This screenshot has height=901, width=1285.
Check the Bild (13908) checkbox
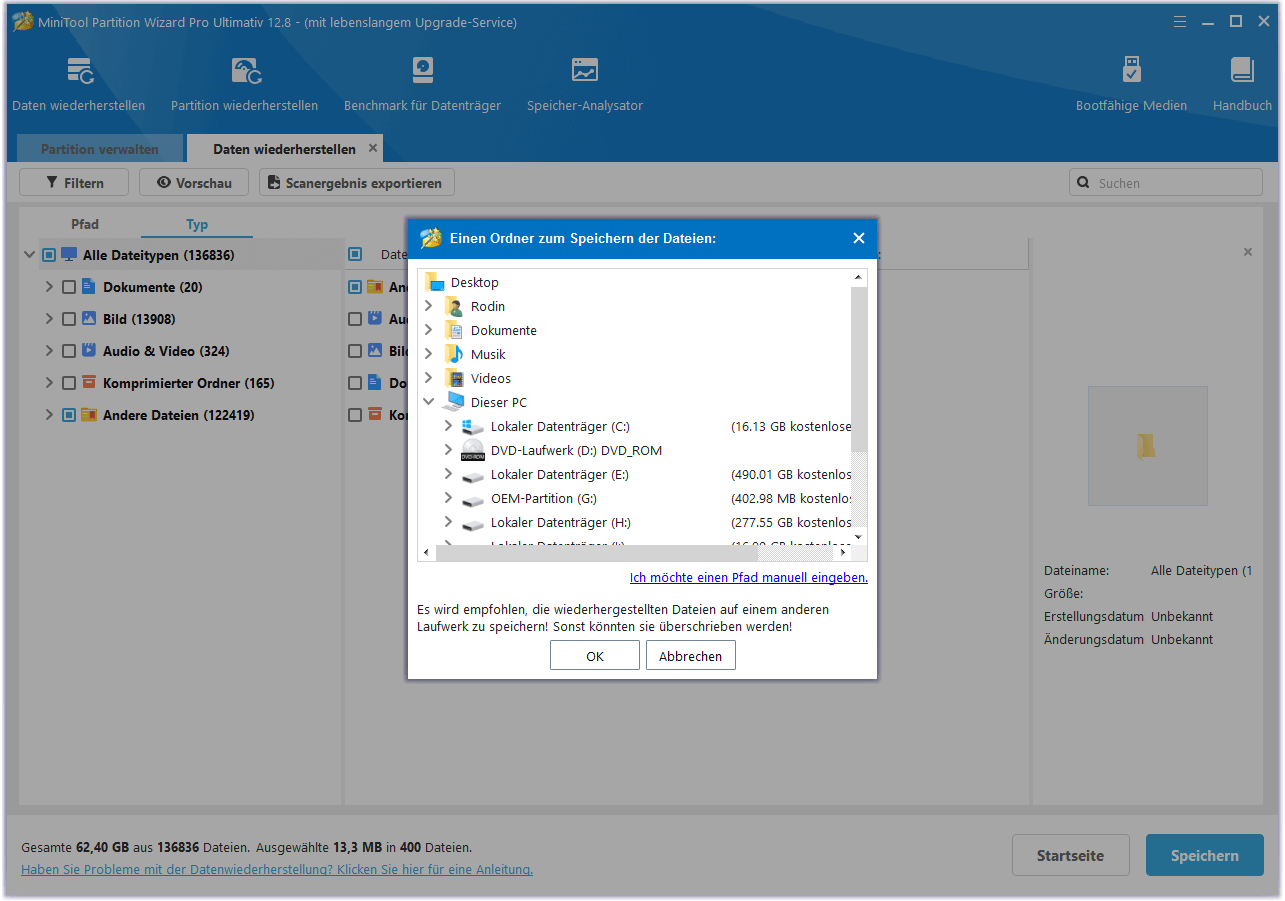click(x=69, y=319)
